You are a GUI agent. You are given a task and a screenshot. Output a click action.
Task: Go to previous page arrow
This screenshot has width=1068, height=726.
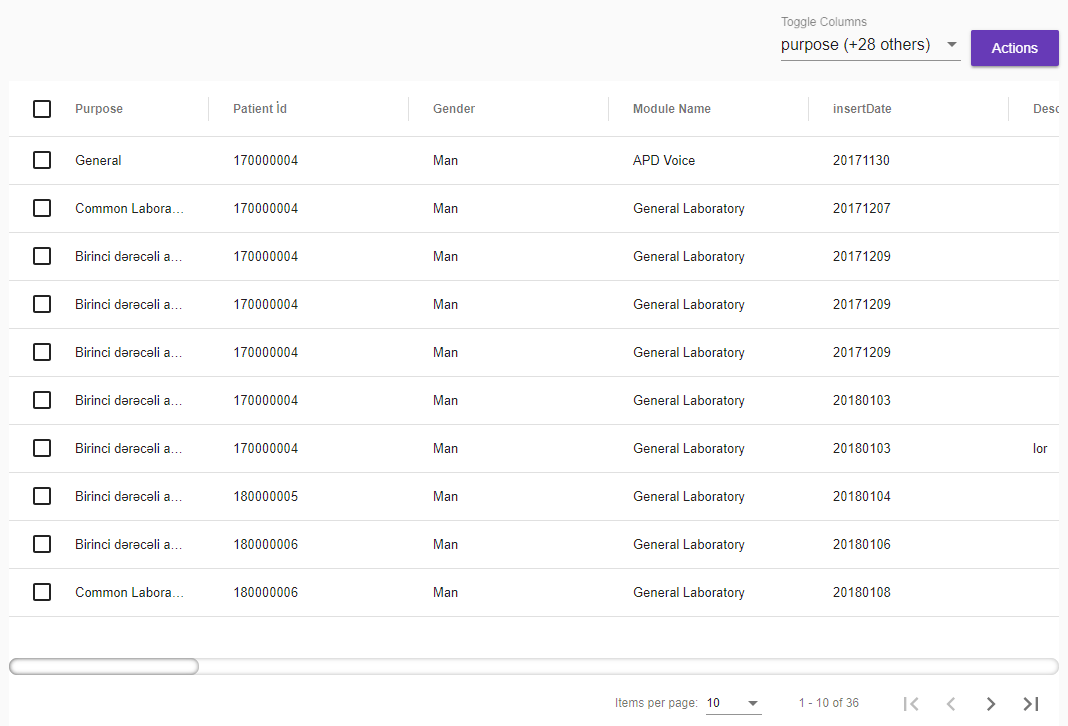click(951, 704)
